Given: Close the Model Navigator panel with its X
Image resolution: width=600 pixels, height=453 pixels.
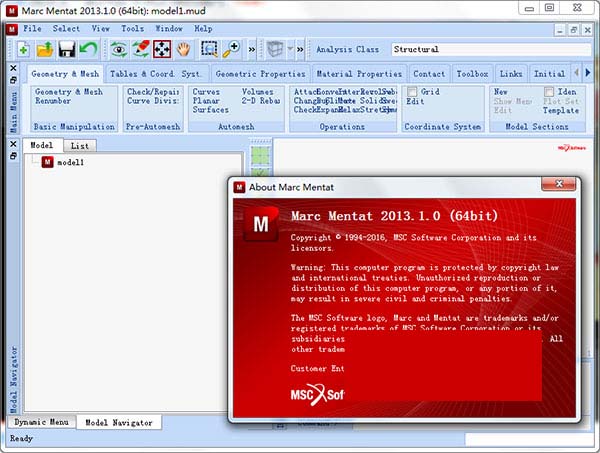Looking at the screenshot, I should tap(13, 144).
